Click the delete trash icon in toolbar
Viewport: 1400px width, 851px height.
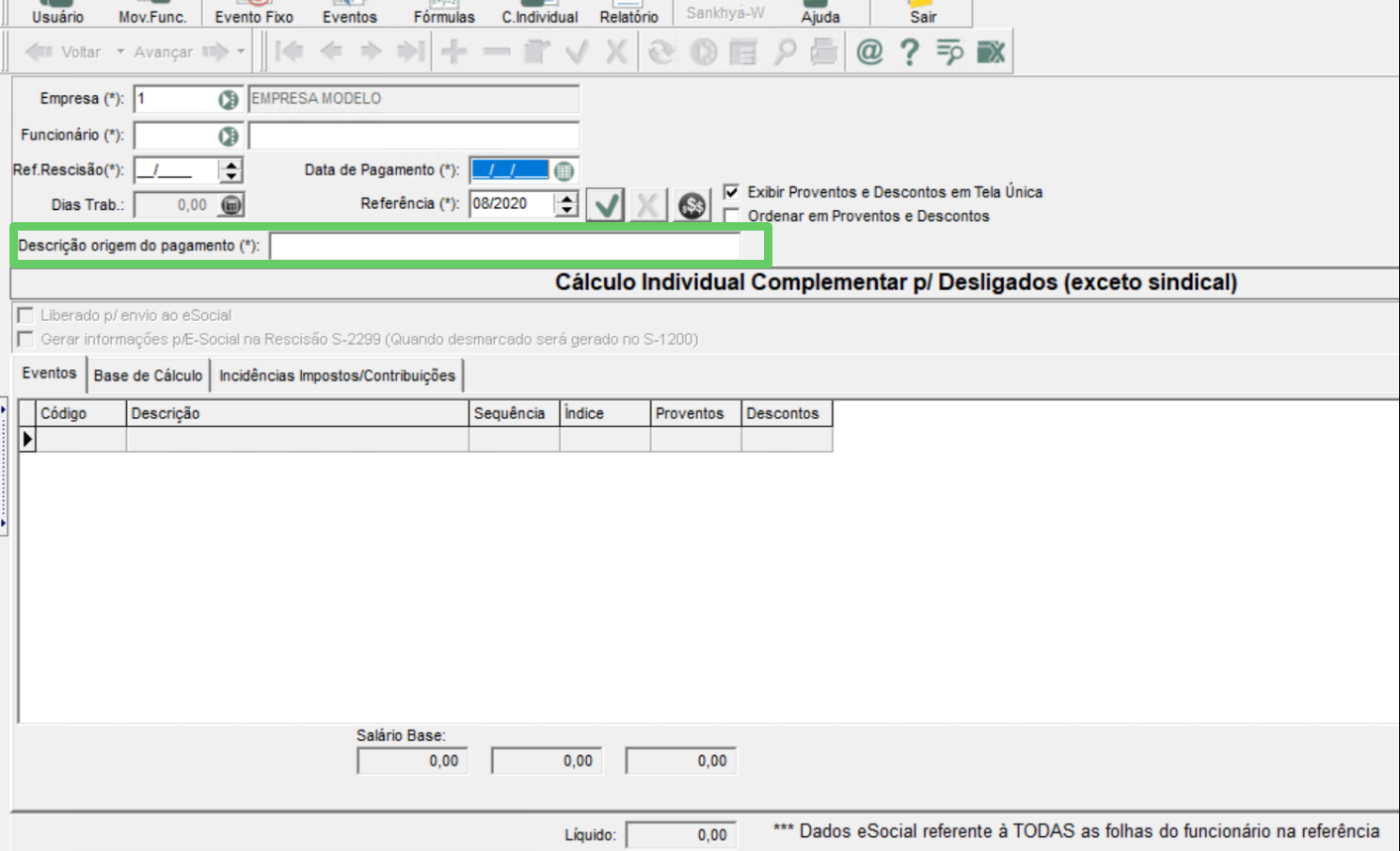[536, 52]
